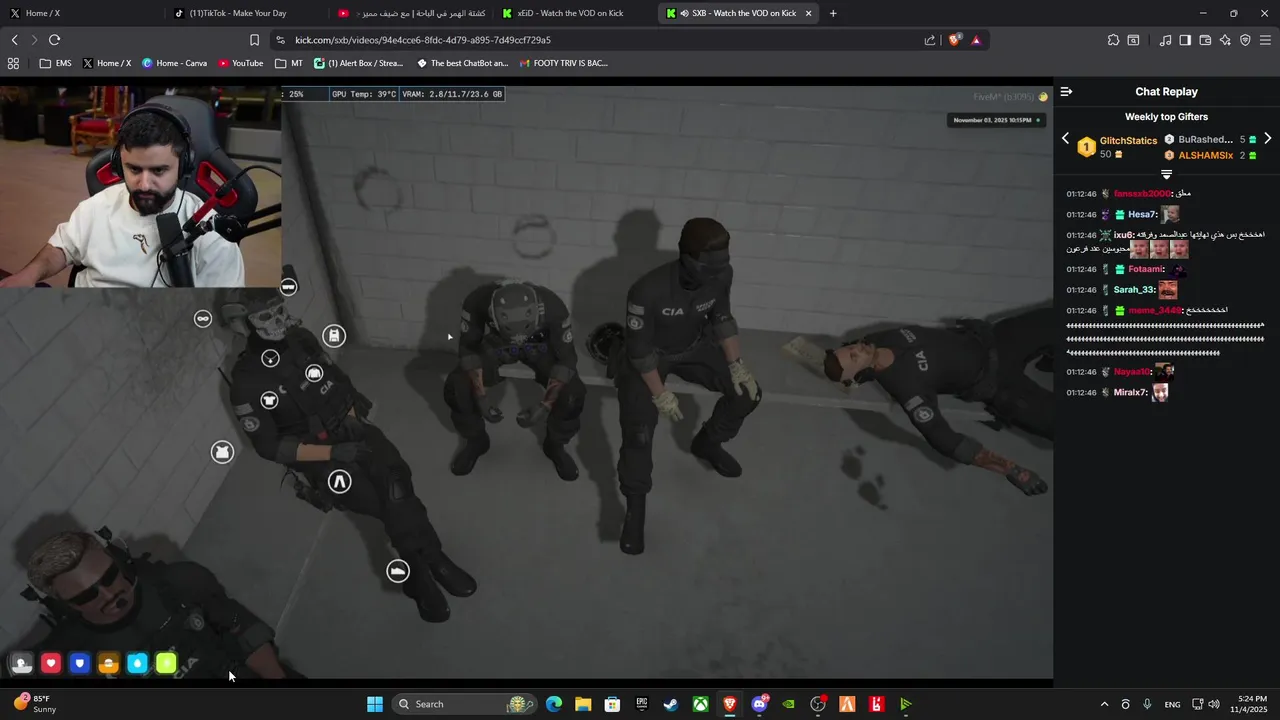Open the Brave Wallet icon

pyautogui.click(x=1205, y=40)
